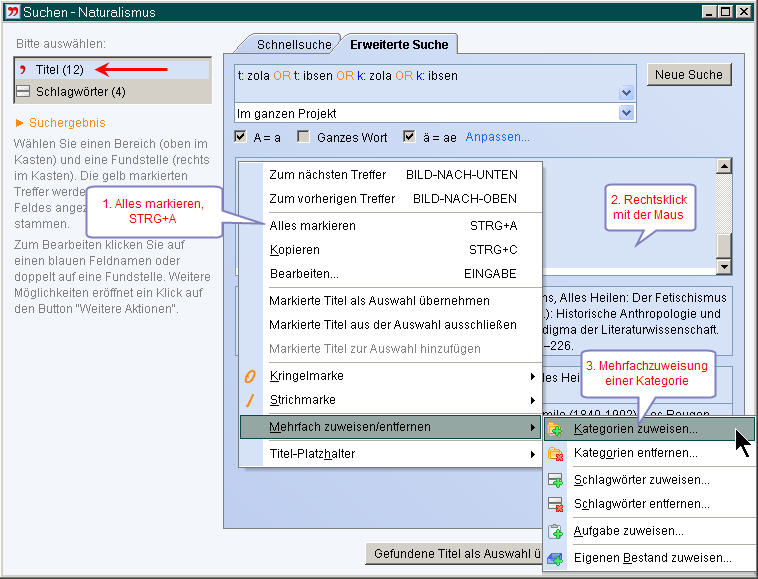Open the 'Im ganzen Projekt' dropdown
The width and height of the screenshot is (758, 579).
[x=626, y=113]
